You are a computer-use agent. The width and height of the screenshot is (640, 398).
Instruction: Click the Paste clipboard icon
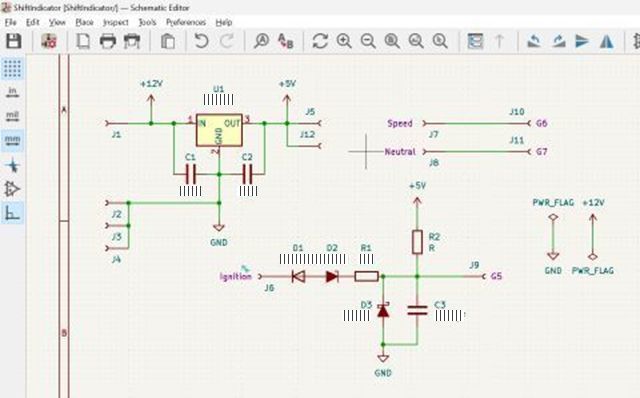[x=168, y=41]
